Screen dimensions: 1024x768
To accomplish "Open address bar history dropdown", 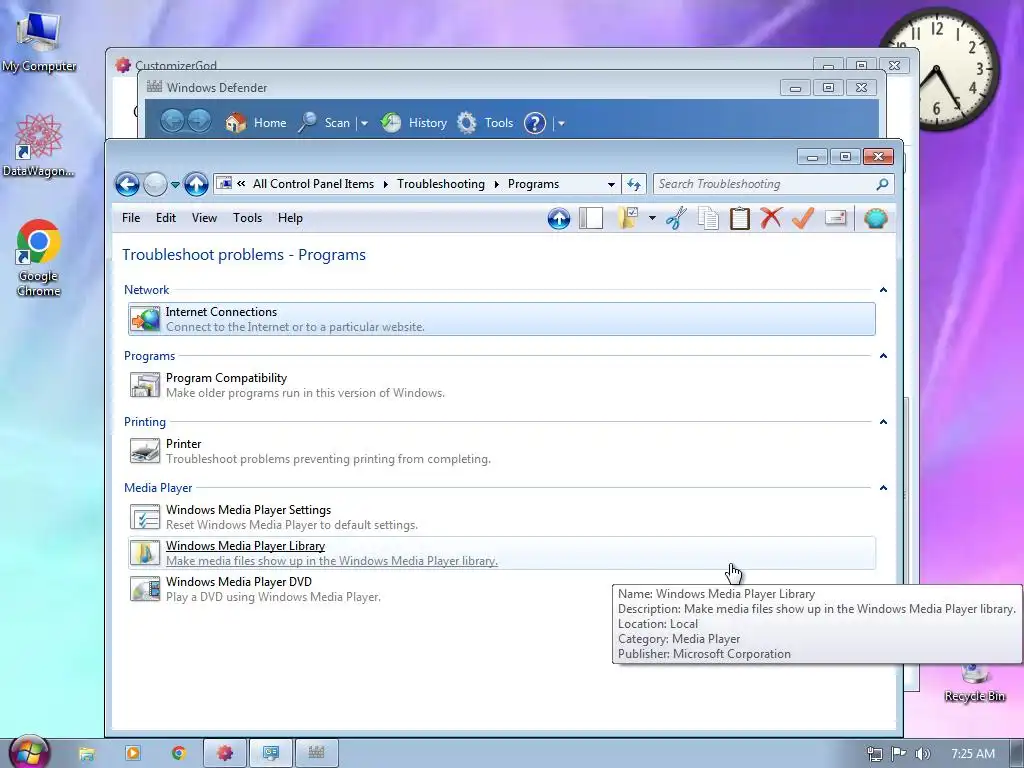I will coord(611,185).
